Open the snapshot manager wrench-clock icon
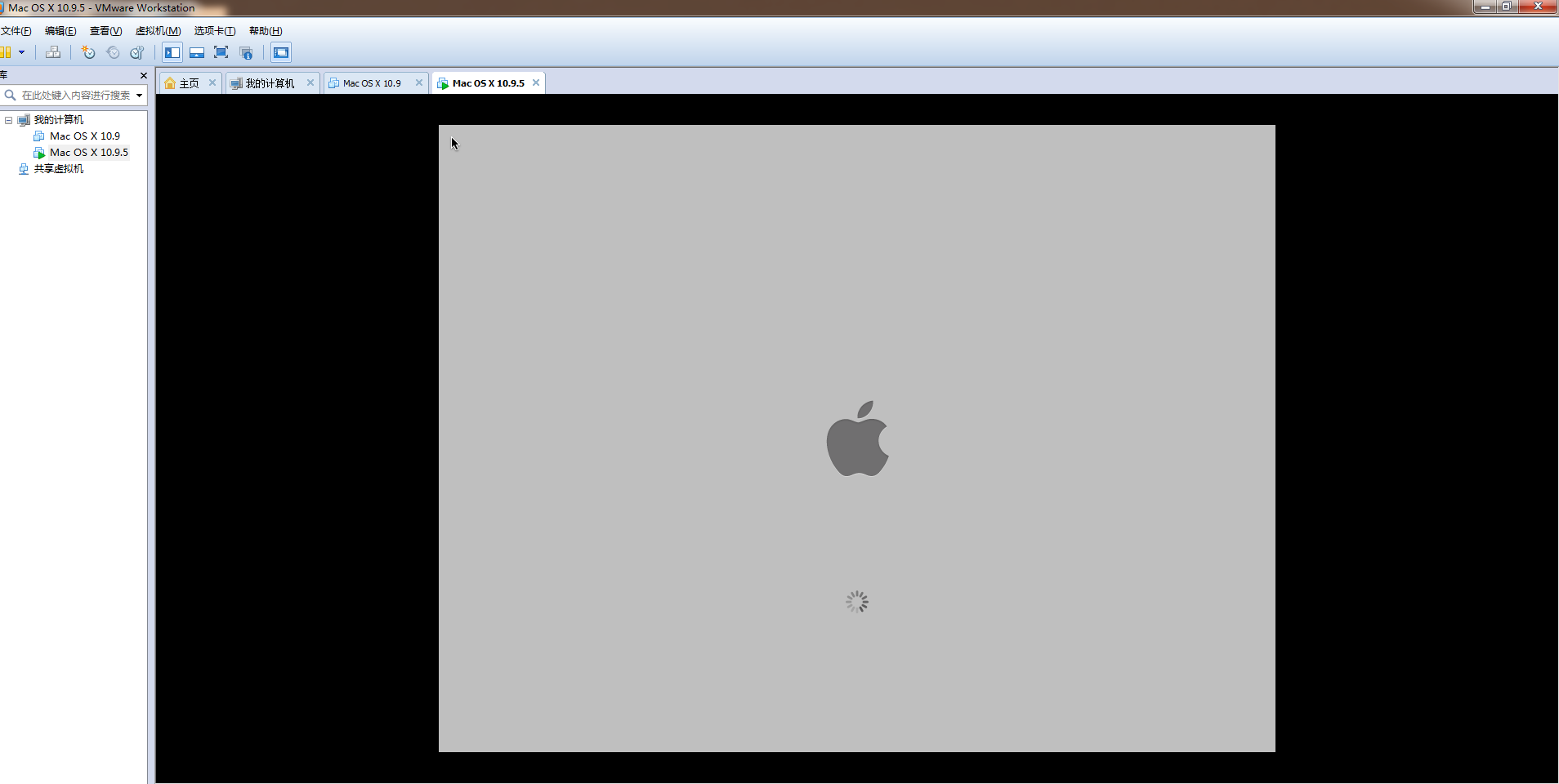 [x=137, y=52]
